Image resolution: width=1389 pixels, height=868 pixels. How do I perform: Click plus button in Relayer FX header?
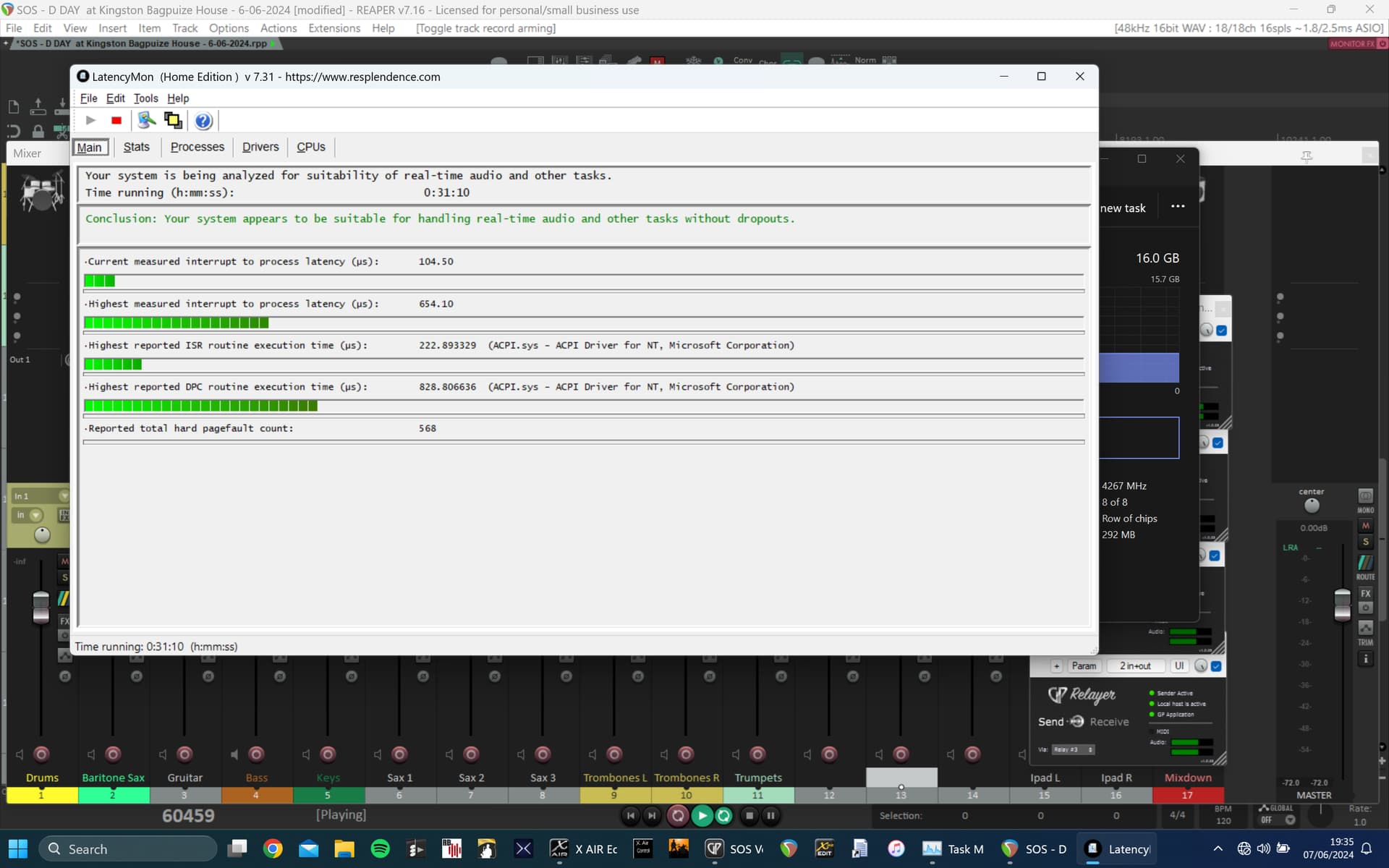1056,666
